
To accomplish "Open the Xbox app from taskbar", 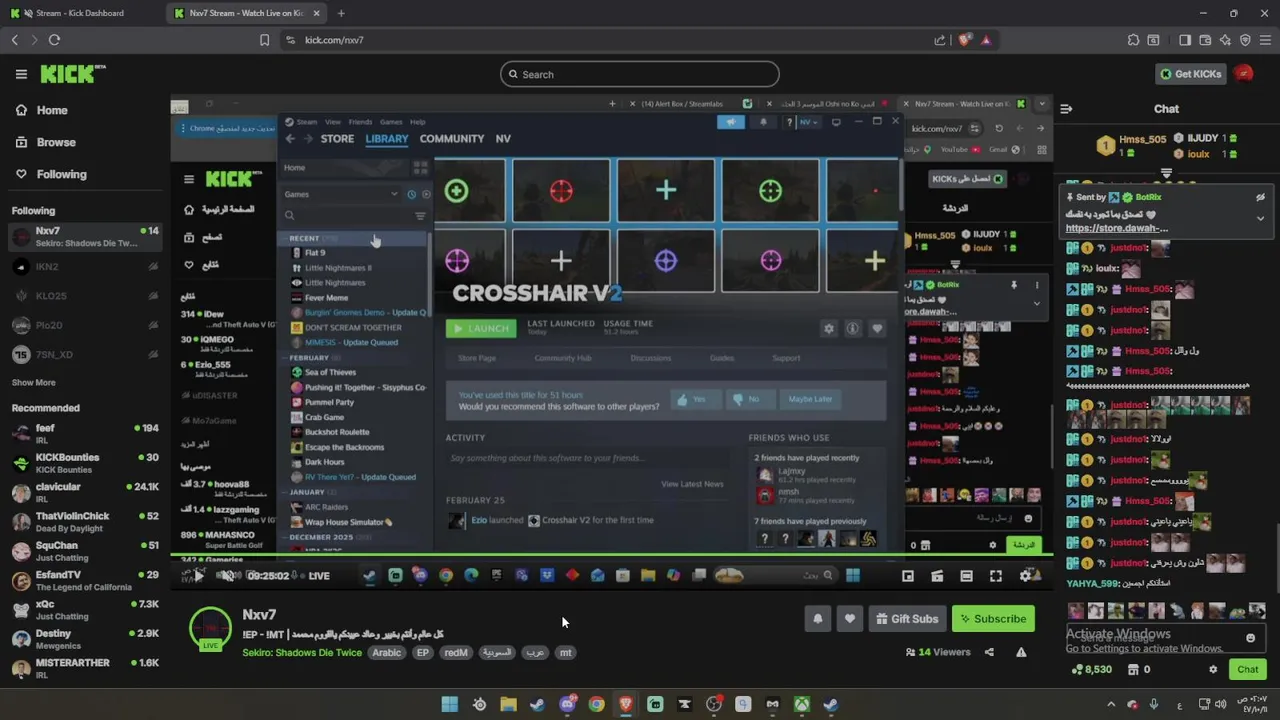I will 802,704.
